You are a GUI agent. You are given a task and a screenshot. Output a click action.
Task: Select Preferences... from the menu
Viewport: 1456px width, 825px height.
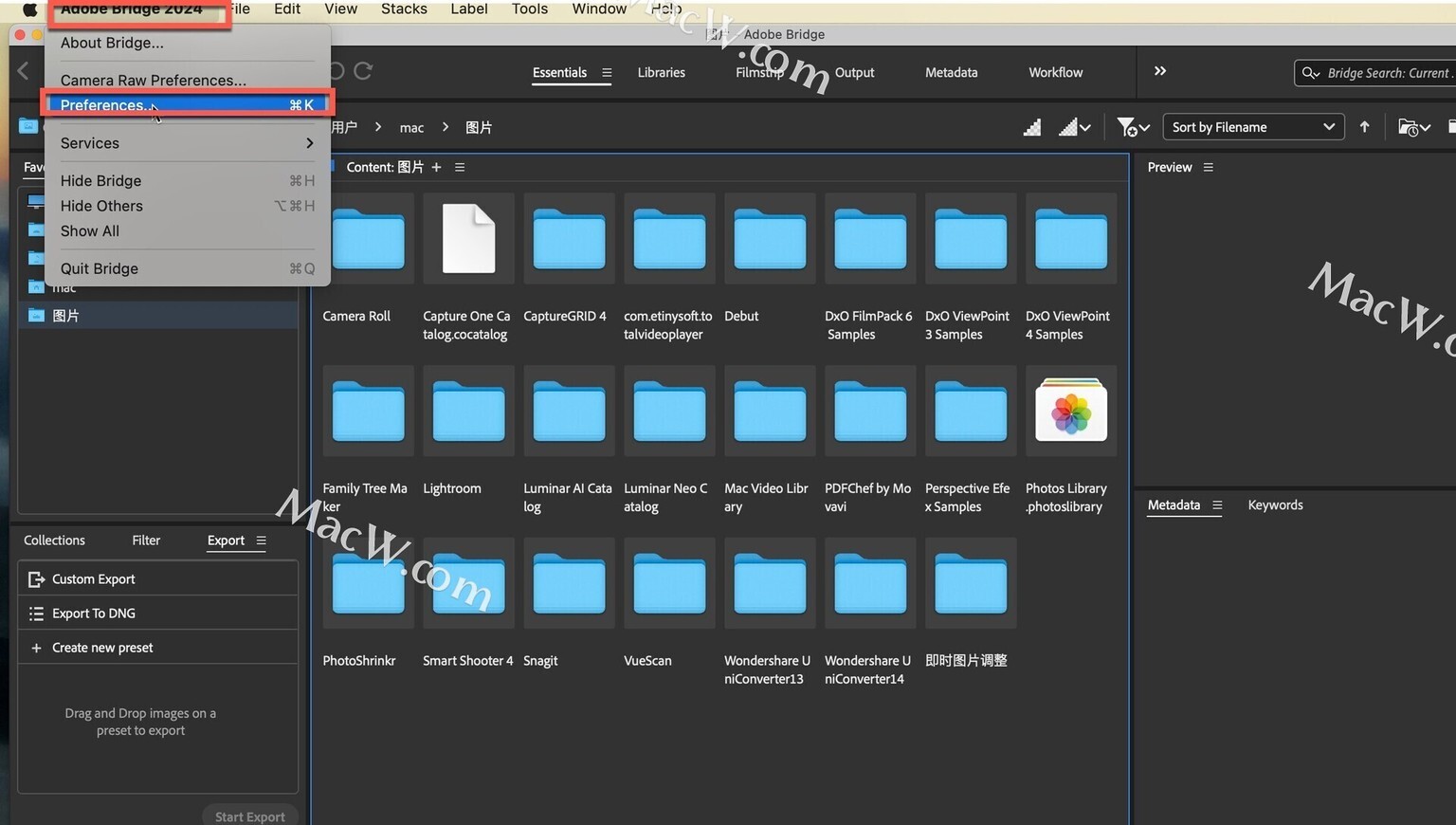tap(187, 105)
